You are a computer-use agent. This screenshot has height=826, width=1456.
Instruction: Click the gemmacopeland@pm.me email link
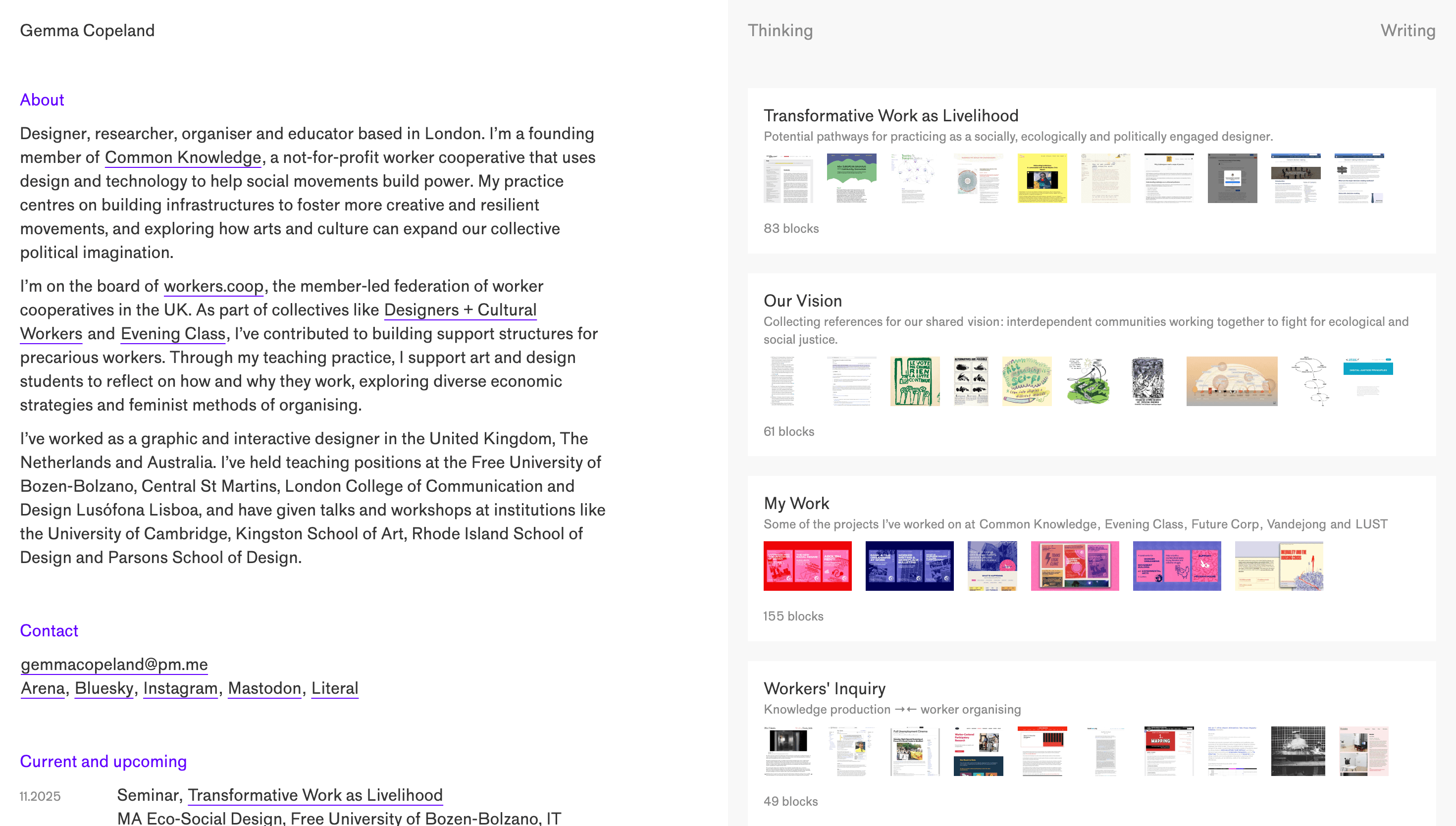113,665
